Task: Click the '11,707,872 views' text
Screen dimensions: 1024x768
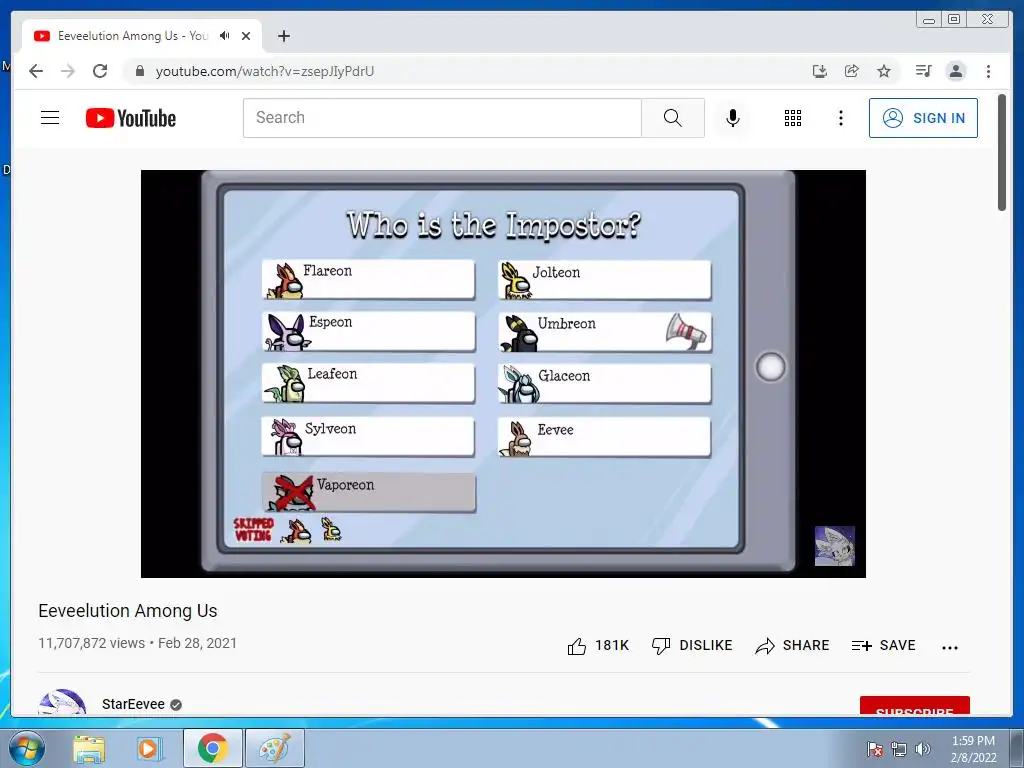Action: [91, 643]
